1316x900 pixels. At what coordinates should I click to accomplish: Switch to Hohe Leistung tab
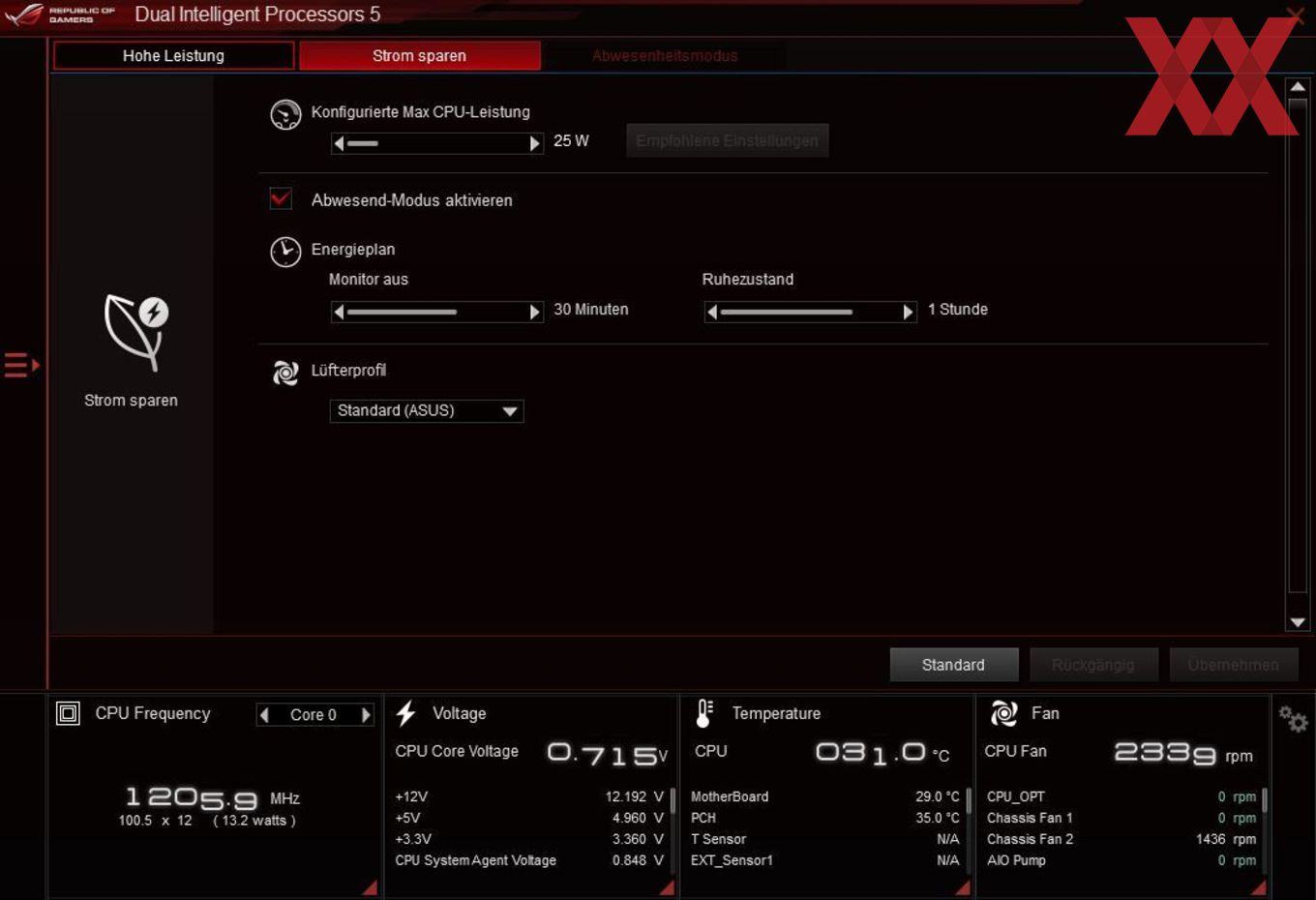coord(173,56)
